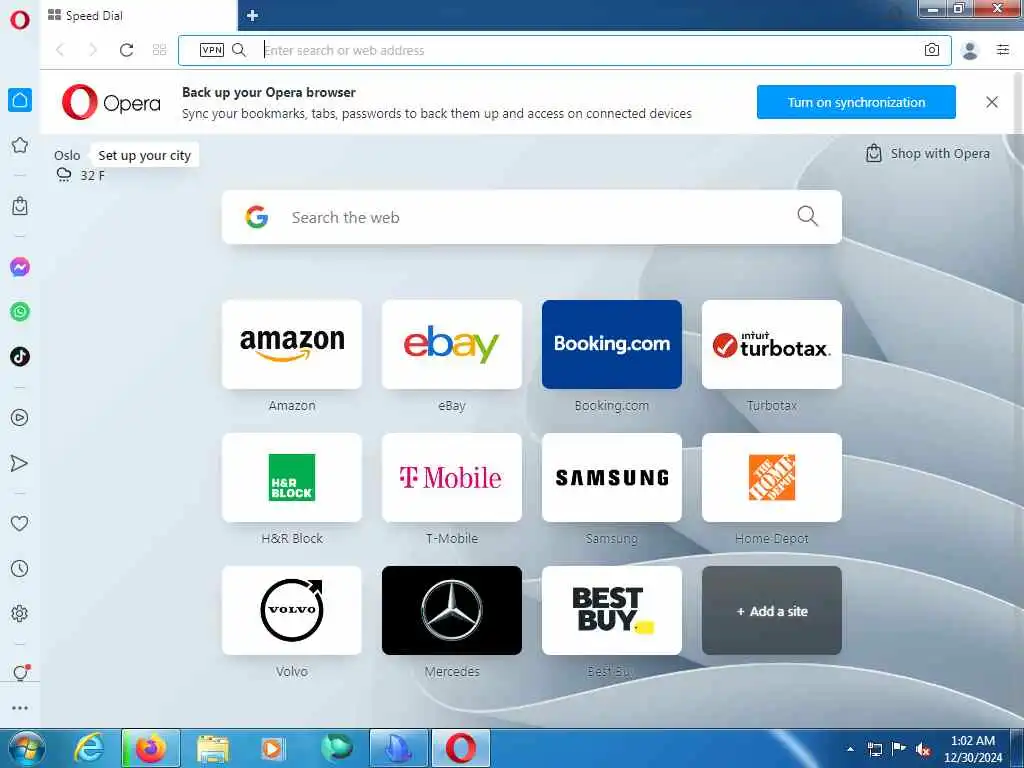Take a snapshot with camera icon
The image size is (1024, 768).
[x=932, y=50]
